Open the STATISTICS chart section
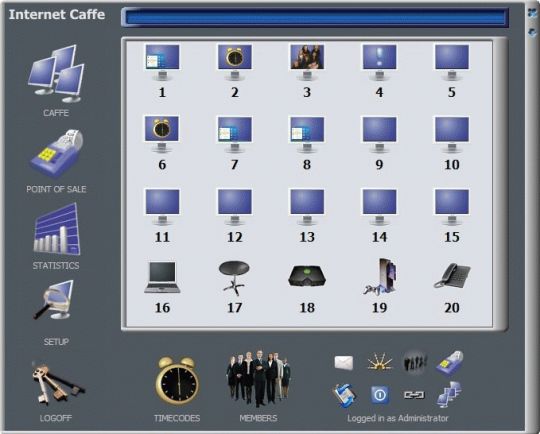This screenshot has width=540, height=434. click(57, 229)
